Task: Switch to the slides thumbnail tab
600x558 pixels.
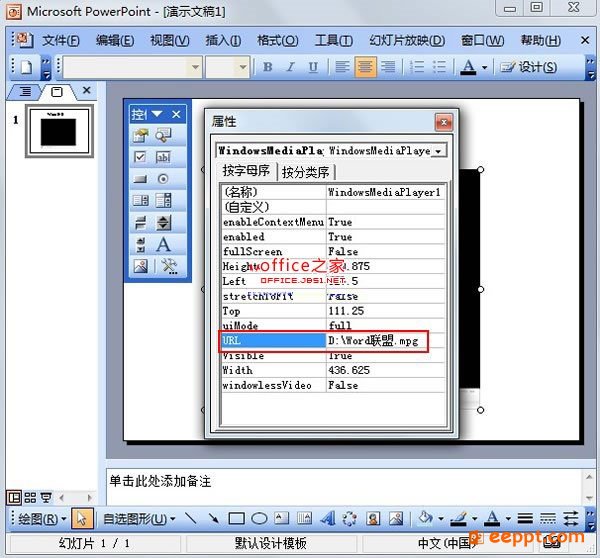Action: pyautogui.click(x=57, y=92)
